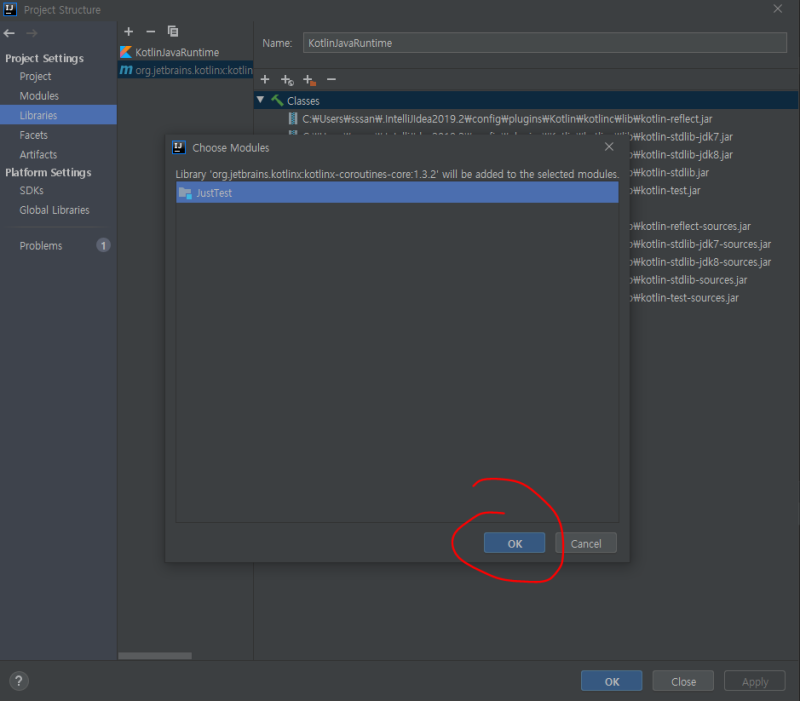
Task: Open help with the question mark button
Action: [19, 681]
